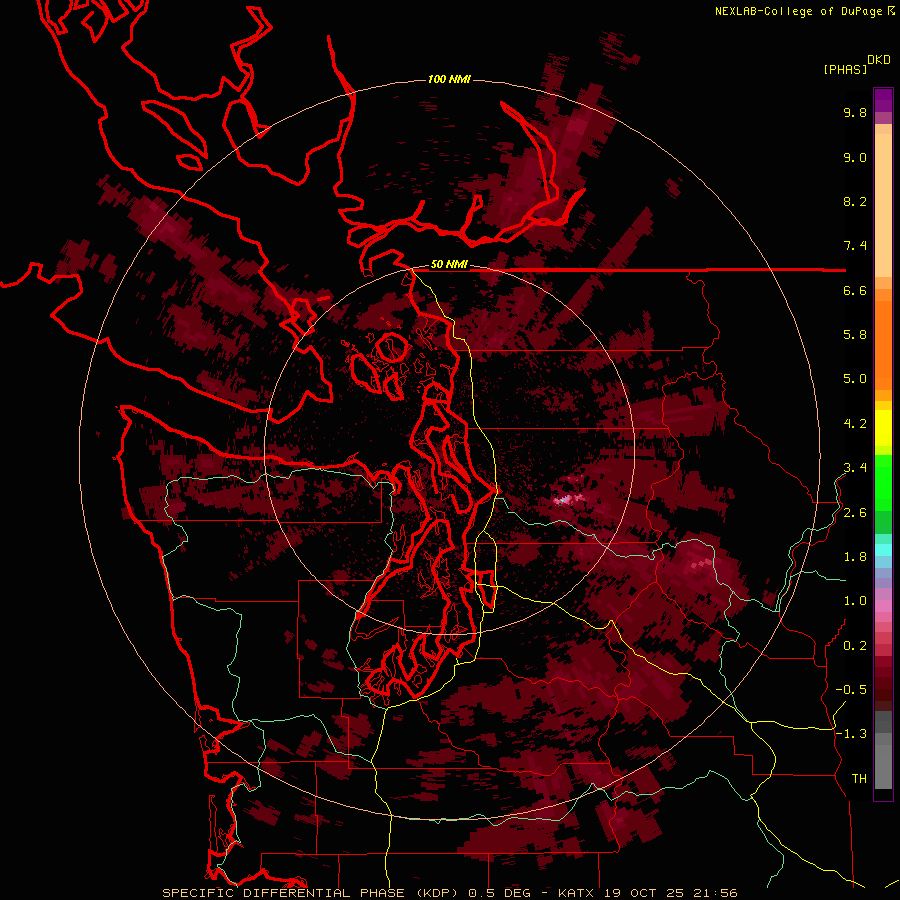
Task: Click the 50 NMI range ring label
Action: coord(449,264)
